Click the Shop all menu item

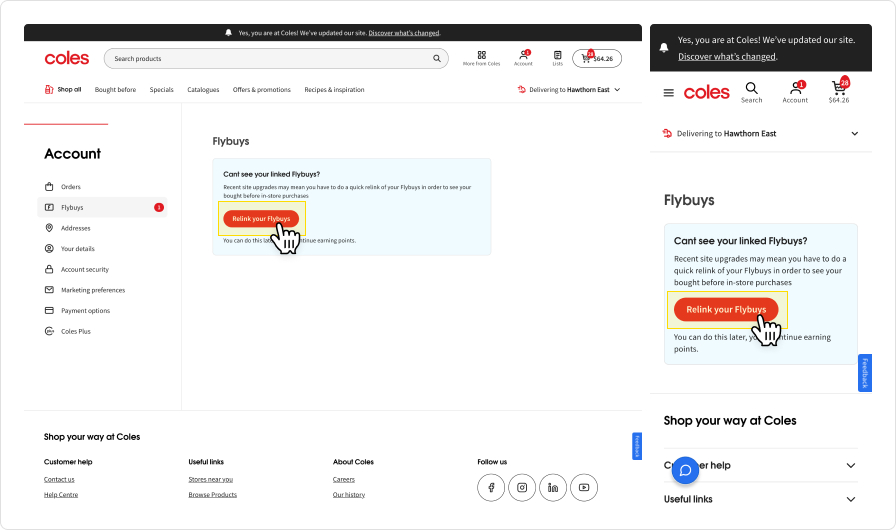(x=63, y=90)
